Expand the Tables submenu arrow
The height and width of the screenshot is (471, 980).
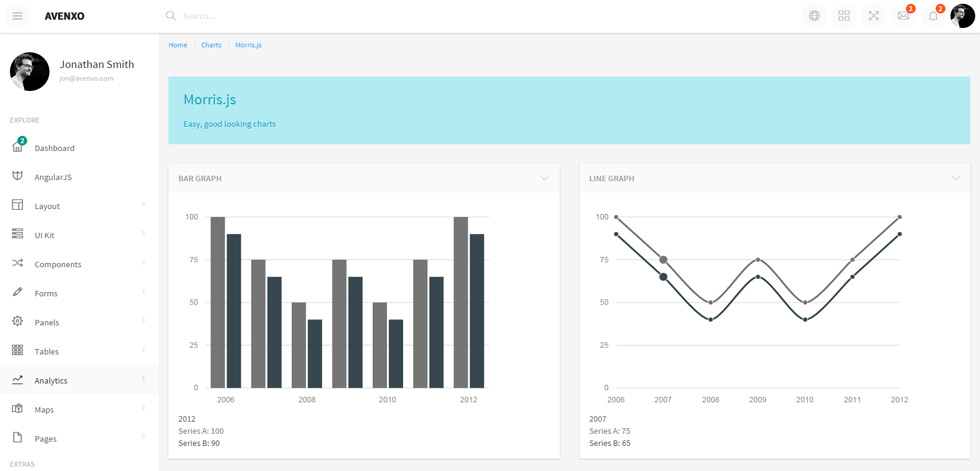(143, 349)
